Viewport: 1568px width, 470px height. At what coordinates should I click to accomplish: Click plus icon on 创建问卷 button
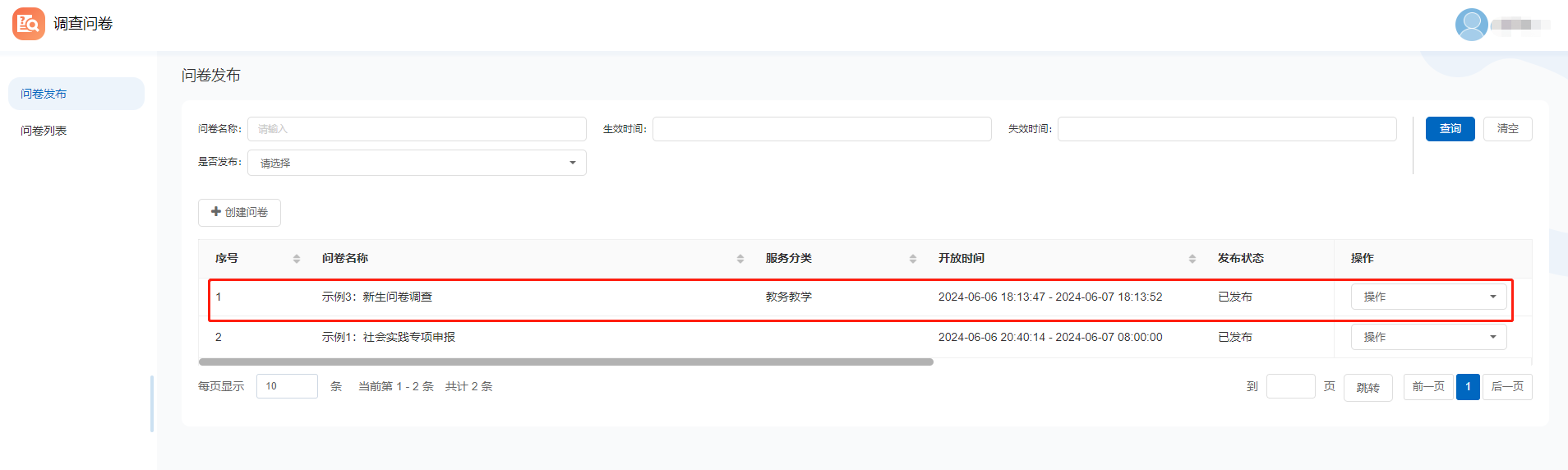point(216,212)
